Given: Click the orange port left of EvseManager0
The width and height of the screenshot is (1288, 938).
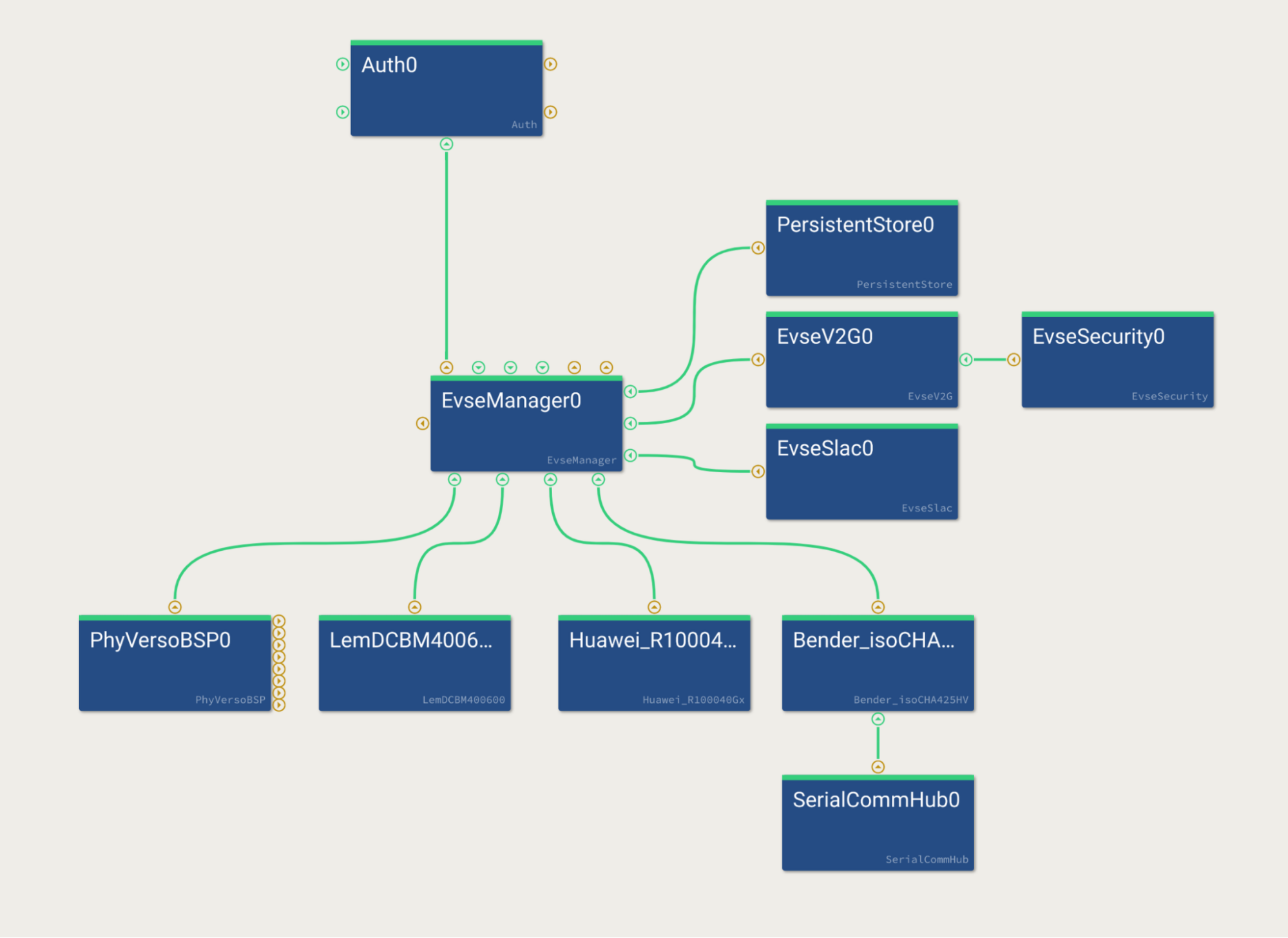Looking at the screenshot, I should 423,423.
